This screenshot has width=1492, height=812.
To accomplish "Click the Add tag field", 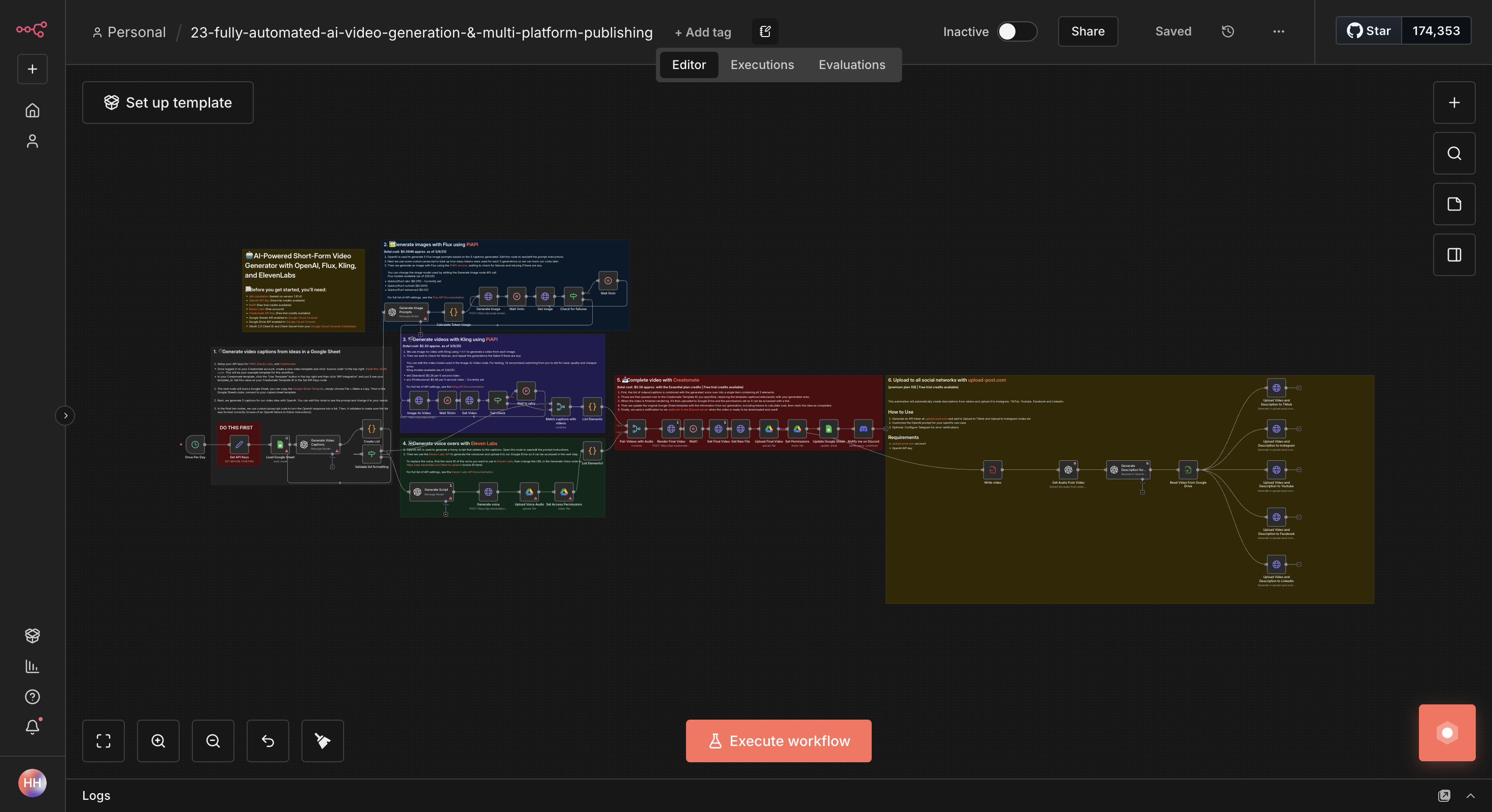I will click(x=702, y=32).
